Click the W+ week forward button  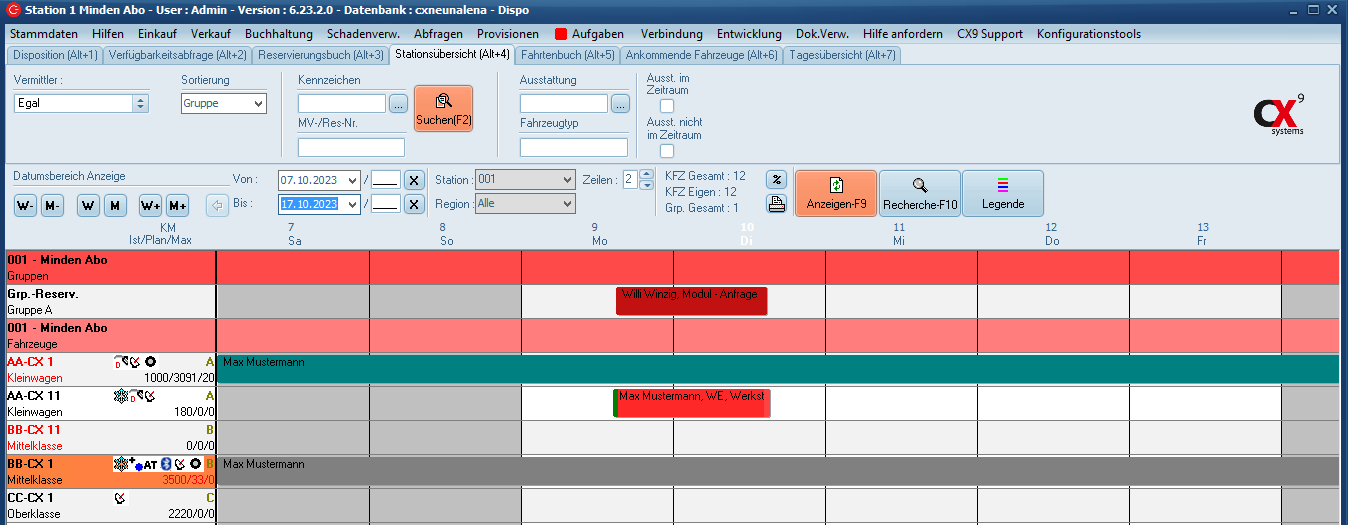pyautogui.click(x=150, y=205)
